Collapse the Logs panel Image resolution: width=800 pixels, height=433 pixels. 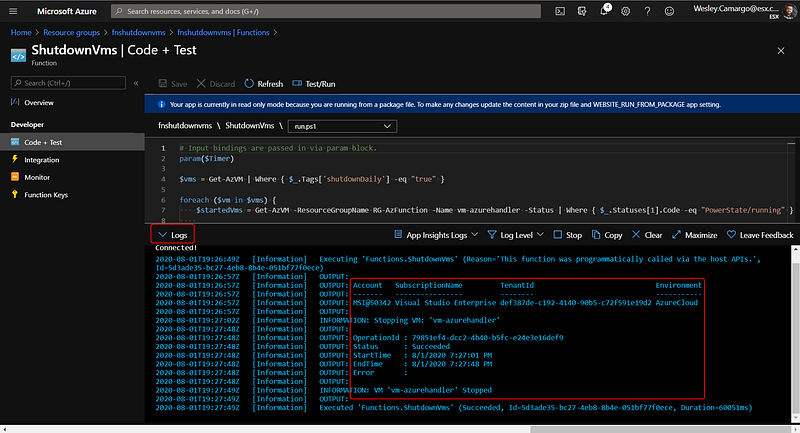pyautogui.click(x=172, y=235)
